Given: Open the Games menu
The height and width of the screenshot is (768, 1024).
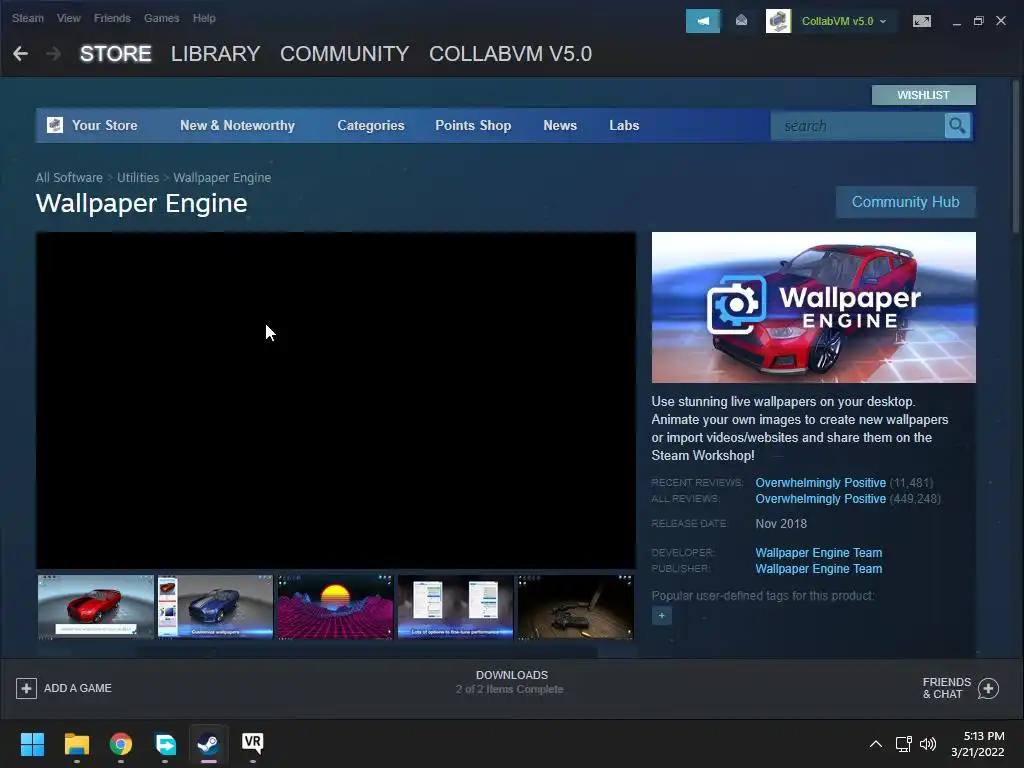Looking at the screenshot, I should [x=161, y=18].
